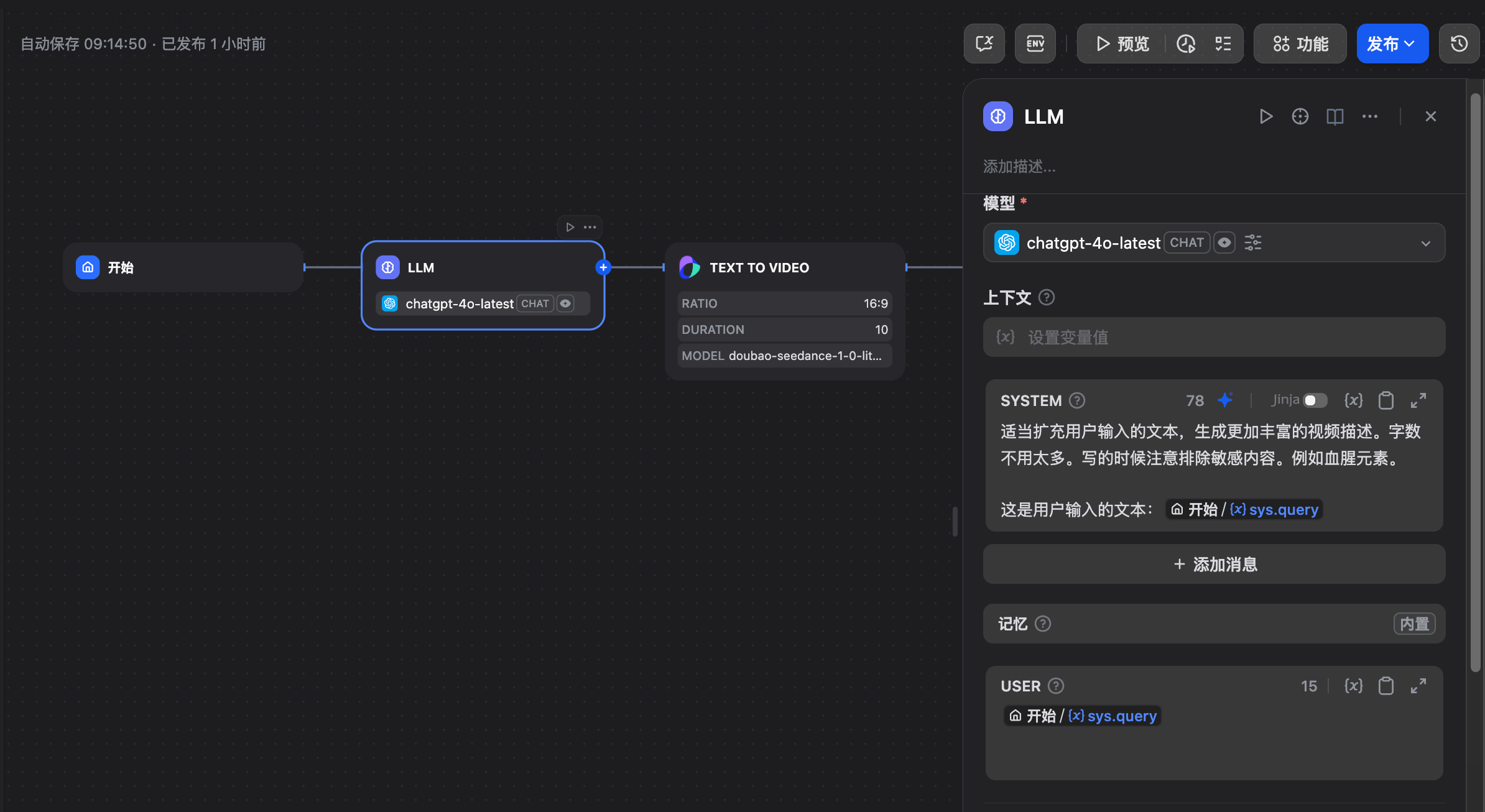The image size is (1485, 812).
Task: Click the clear-canvas icon in top toolbar
Action: pyautogui.click(x=984, y=44)
